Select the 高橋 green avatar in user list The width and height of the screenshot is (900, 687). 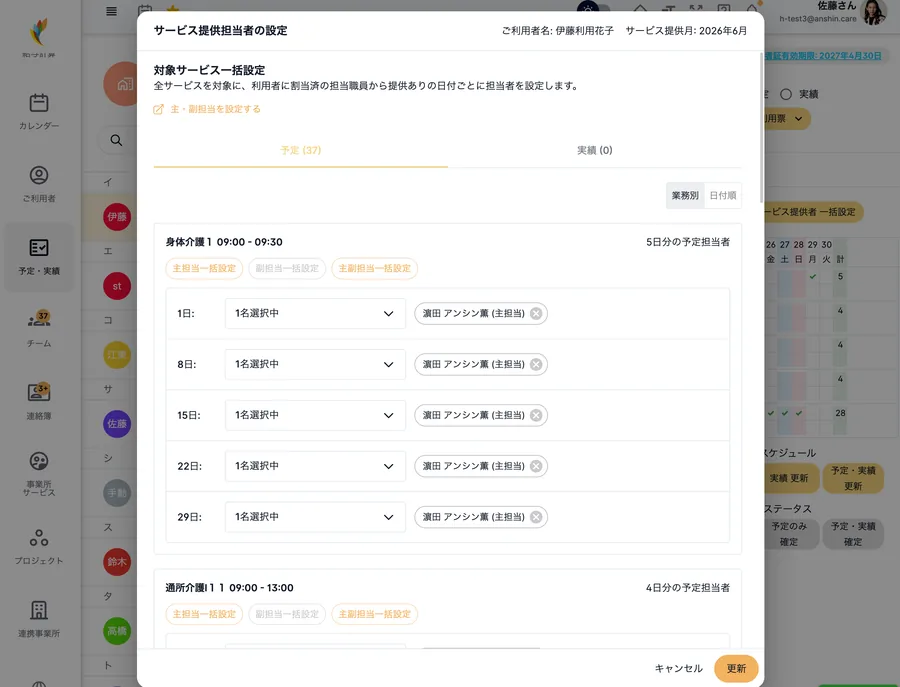(117, 631)
